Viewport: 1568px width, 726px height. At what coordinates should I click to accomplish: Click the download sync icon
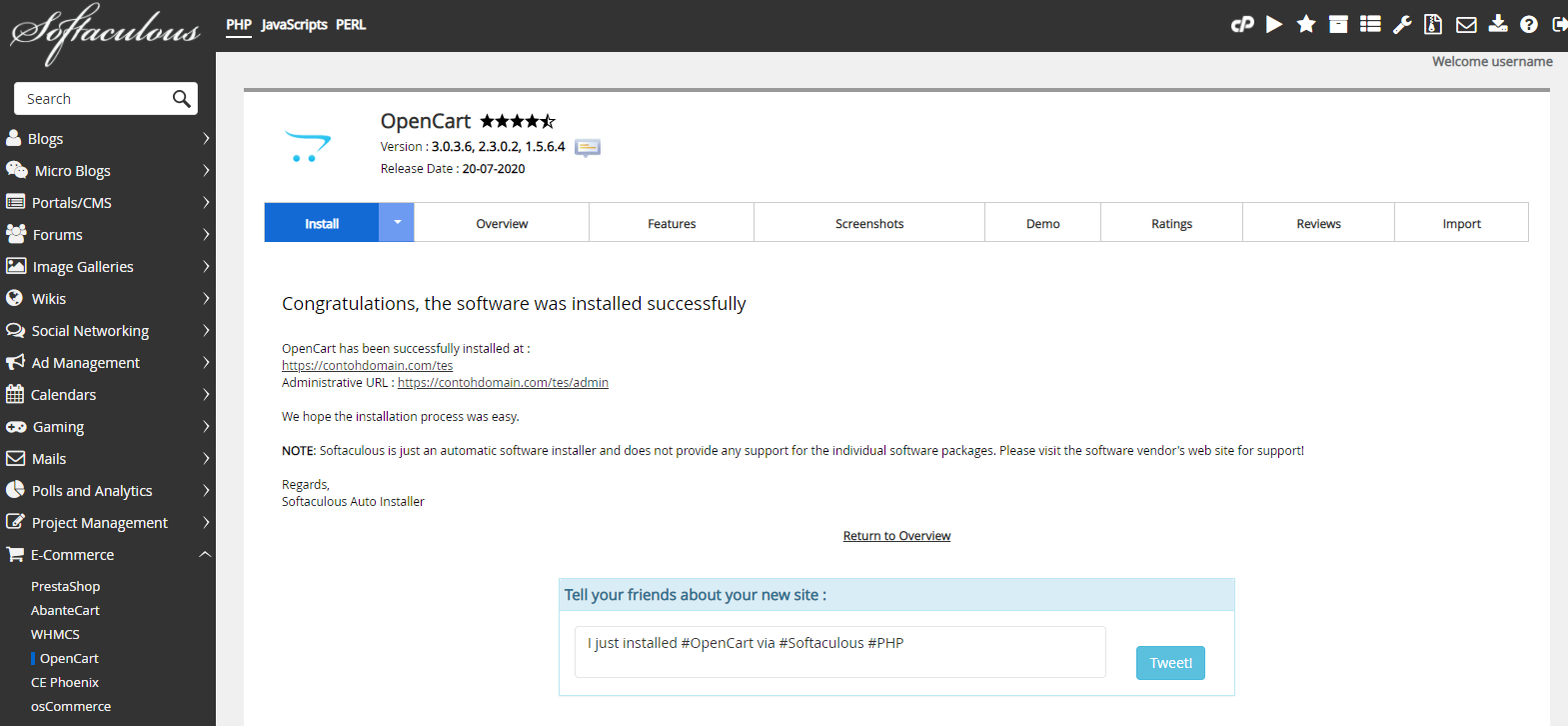1498,24
